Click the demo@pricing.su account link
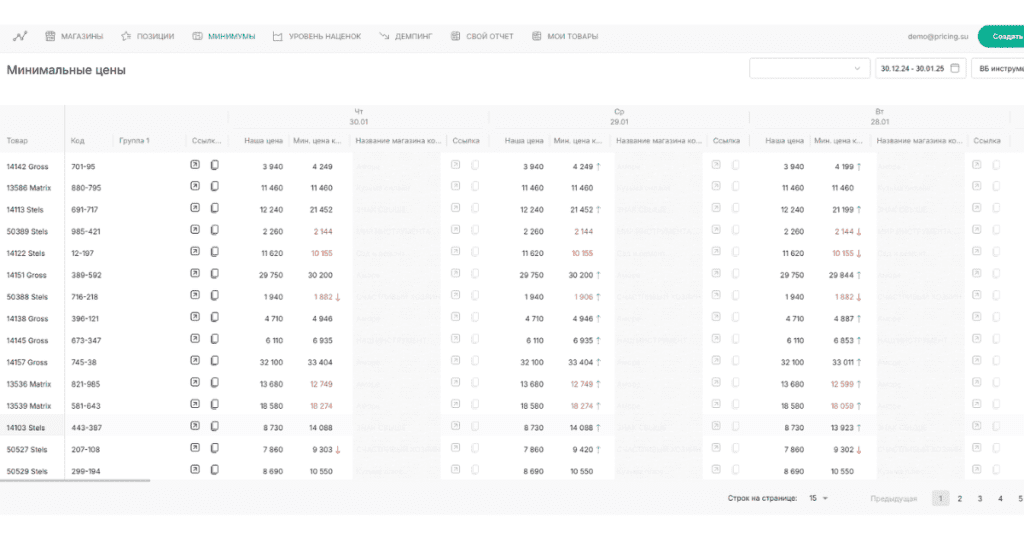The height and width of the screenshot is (536, 1024). click(938, 36)
